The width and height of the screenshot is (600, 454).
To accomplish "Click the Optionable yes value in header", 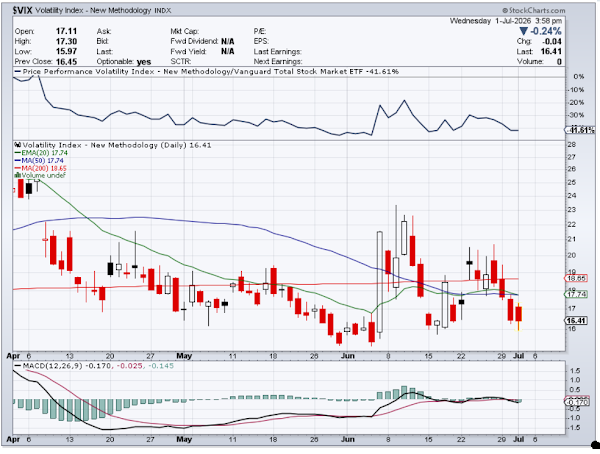I will point(144,62).
